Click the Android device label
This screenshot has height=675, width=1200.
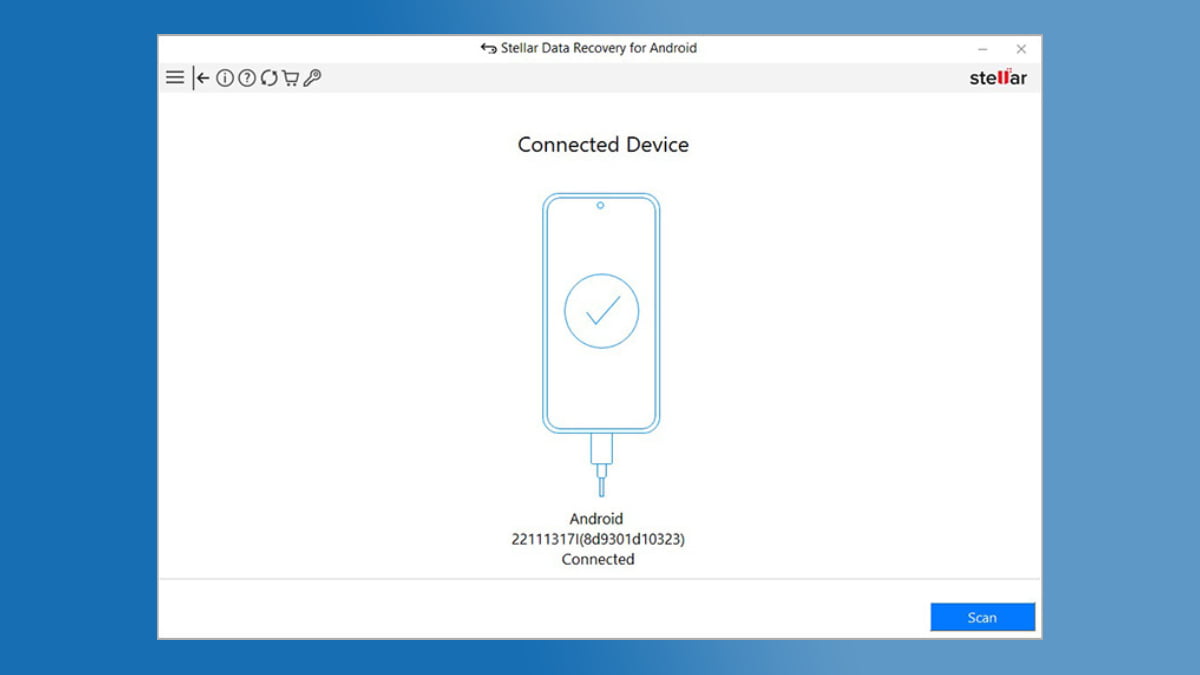(596, 519)
